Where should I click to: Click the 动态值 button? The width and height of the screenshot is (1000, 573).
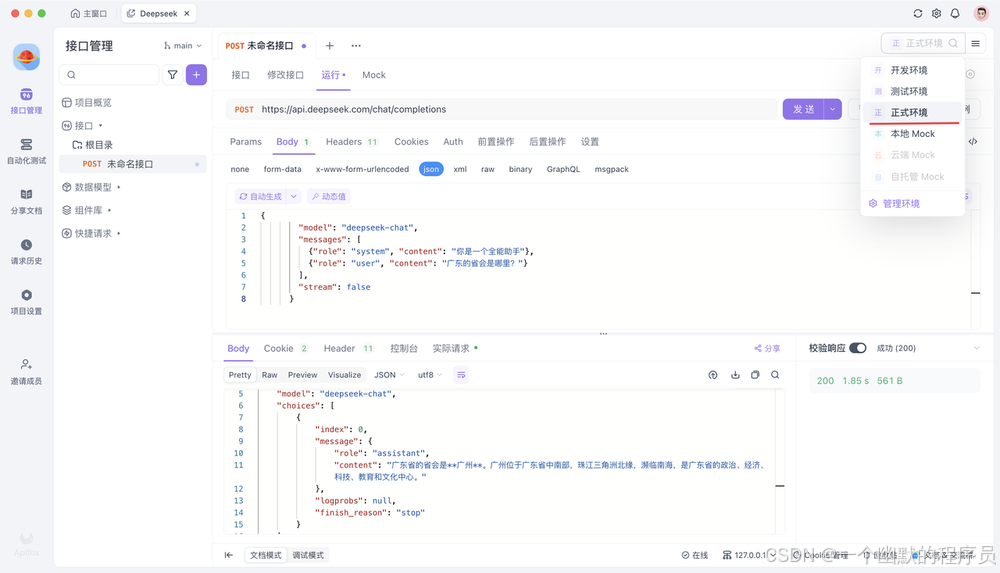(x=329, y=197)
